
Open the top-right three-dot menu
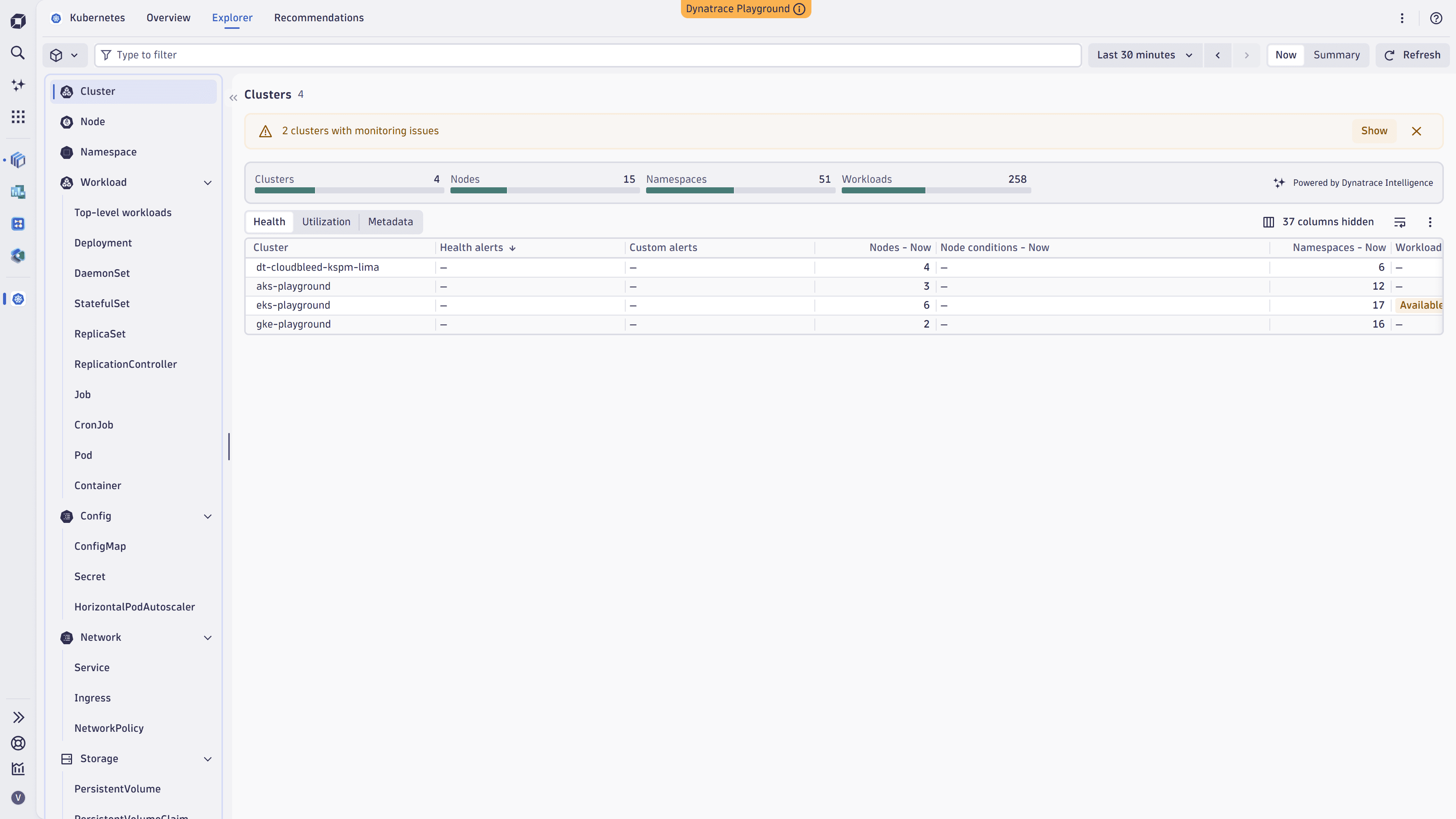[1402, 18]
